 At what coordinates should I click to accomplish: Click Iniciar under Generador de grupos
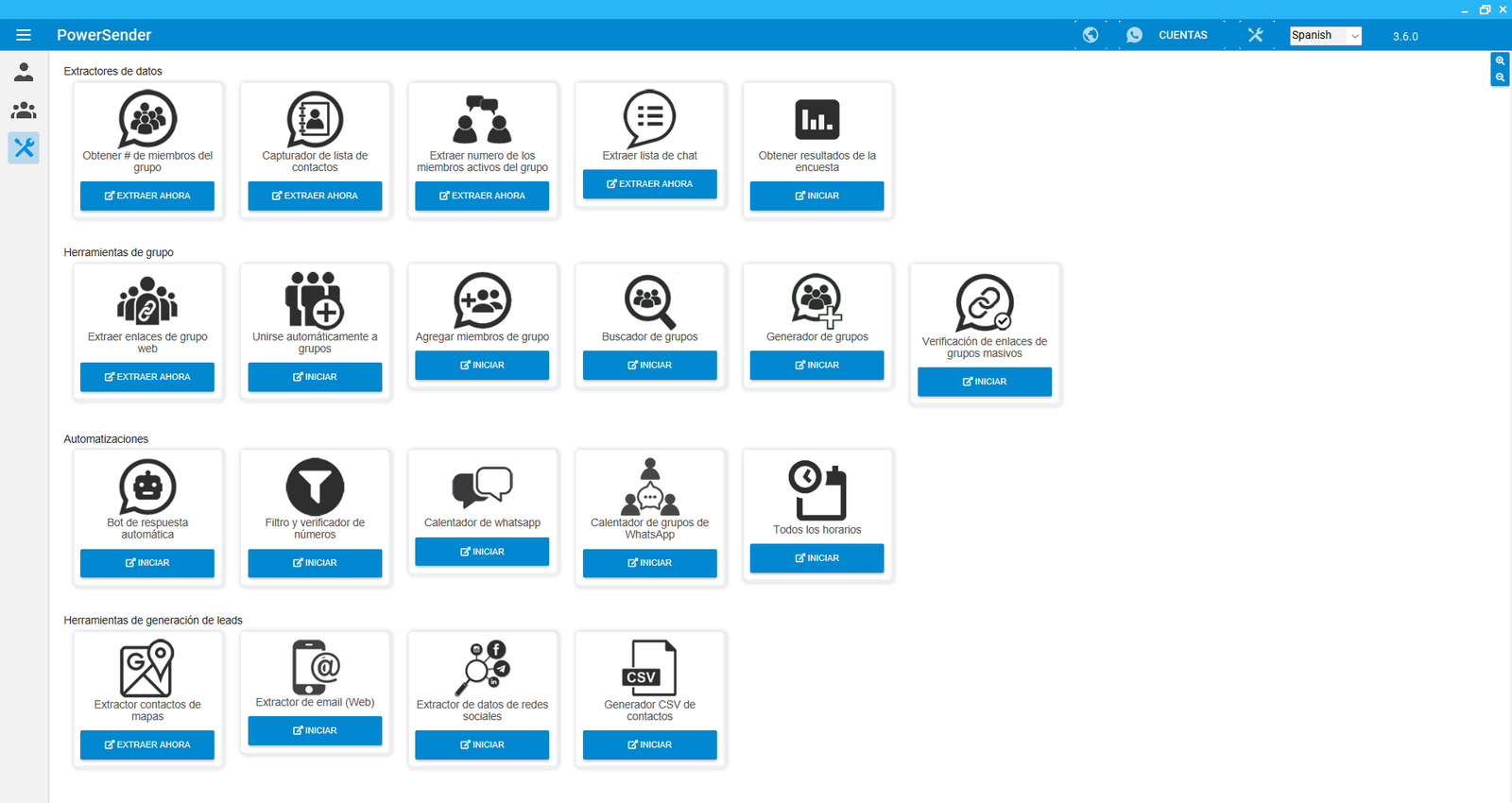817,365
